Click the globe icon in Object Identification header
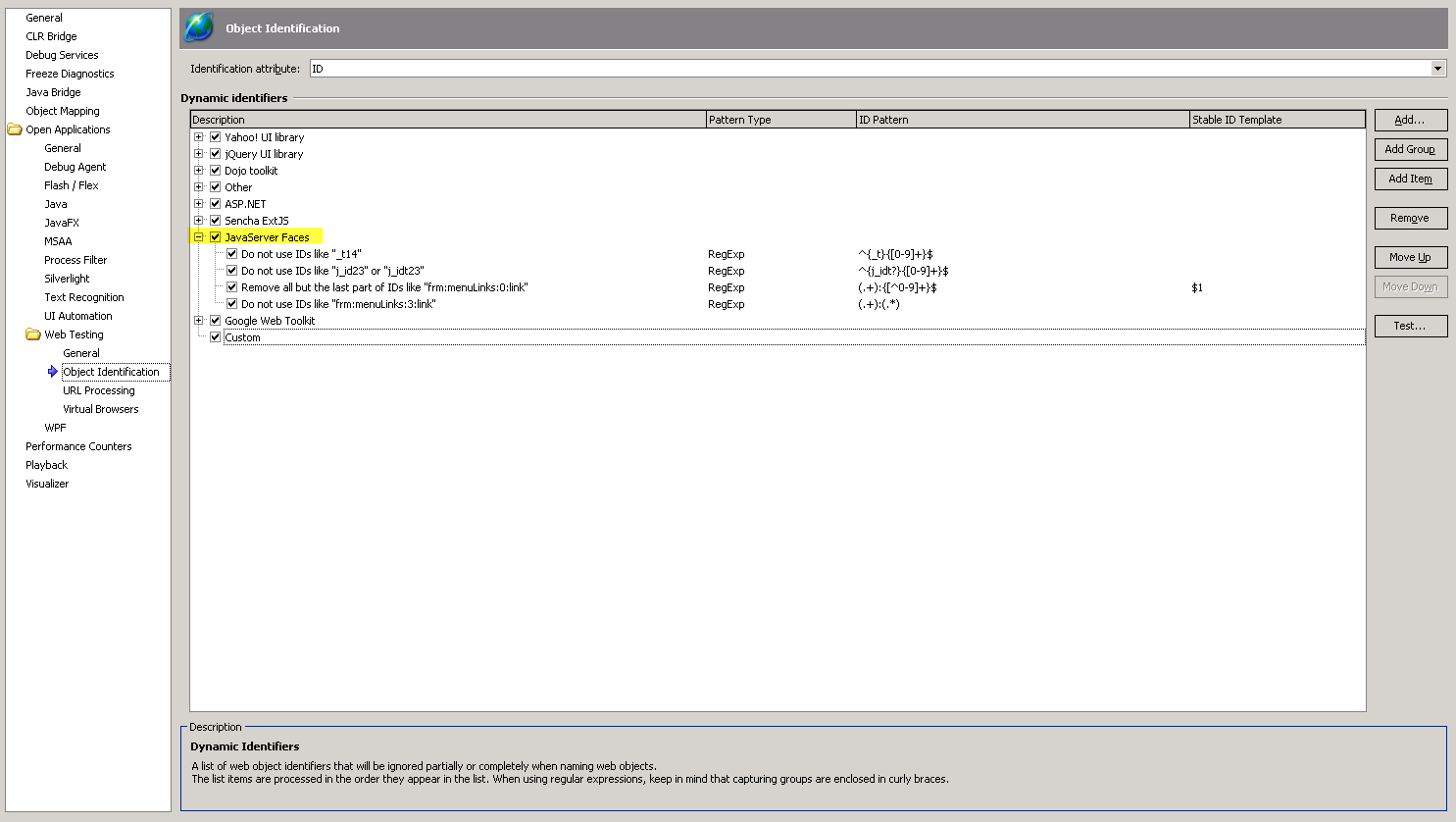Screen dimensions: 1456x822 tap(200, 27)
